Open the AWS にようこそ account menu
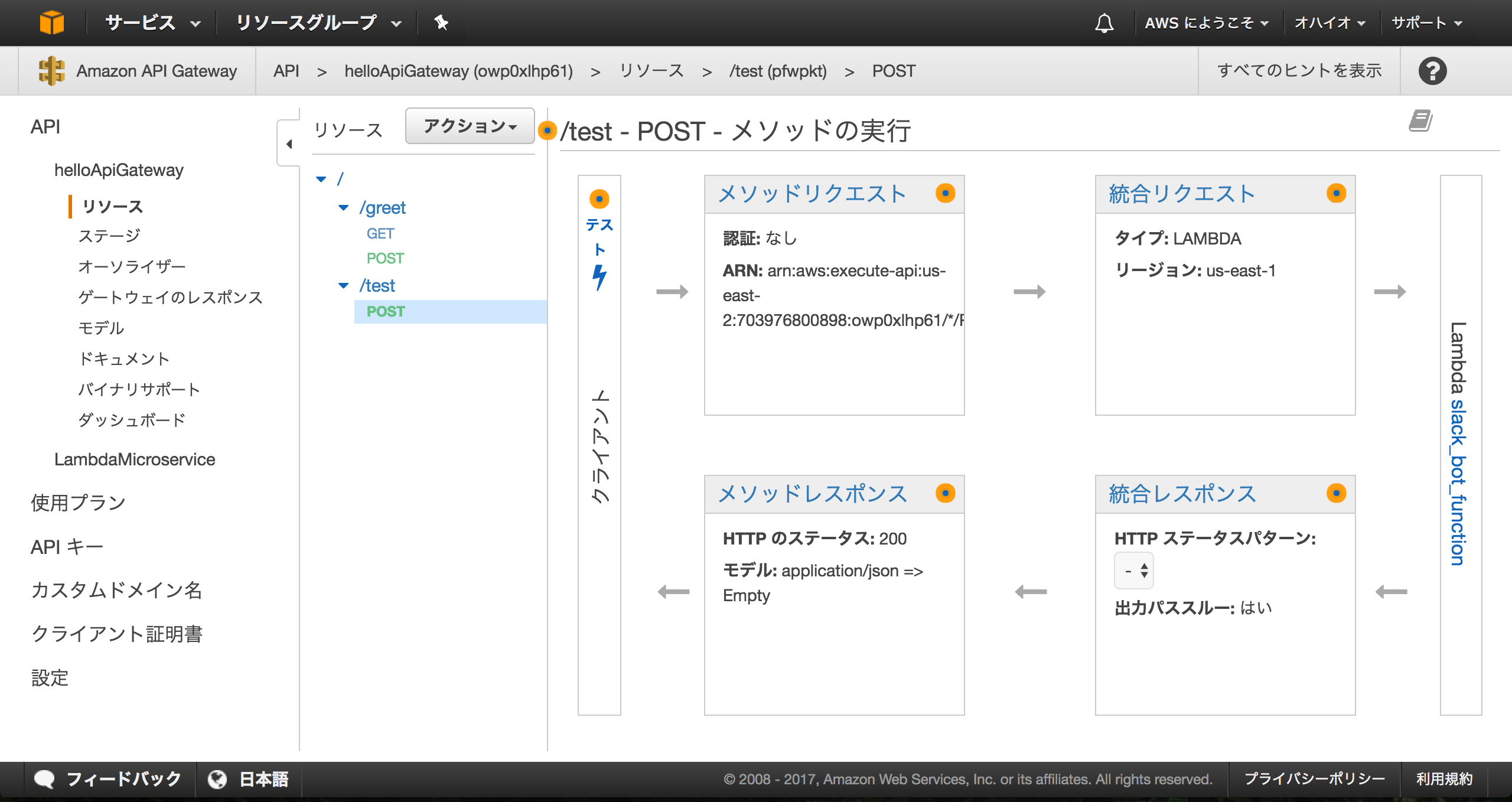Viewport: 1512px width, 802px height. point(1207,23)
